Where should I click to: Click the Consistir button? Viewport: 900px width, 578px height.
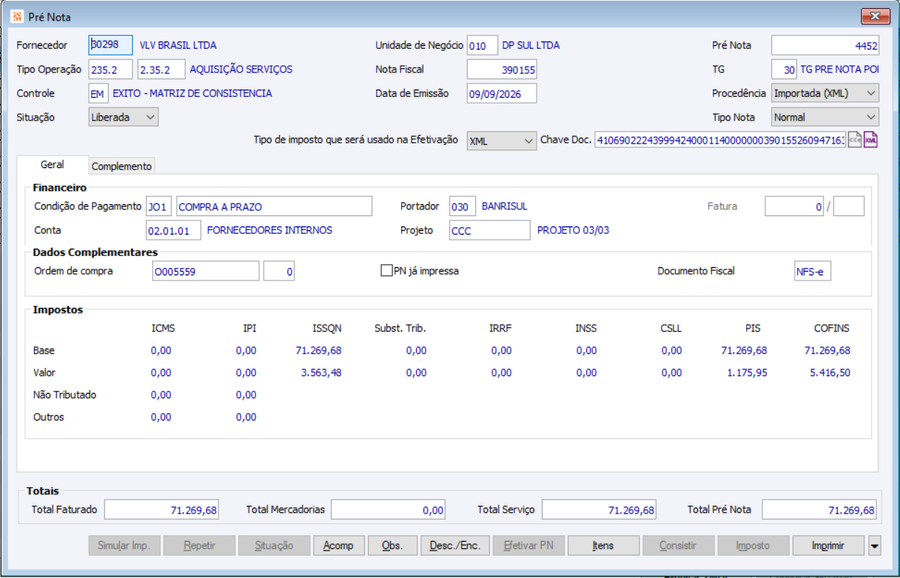678,545
